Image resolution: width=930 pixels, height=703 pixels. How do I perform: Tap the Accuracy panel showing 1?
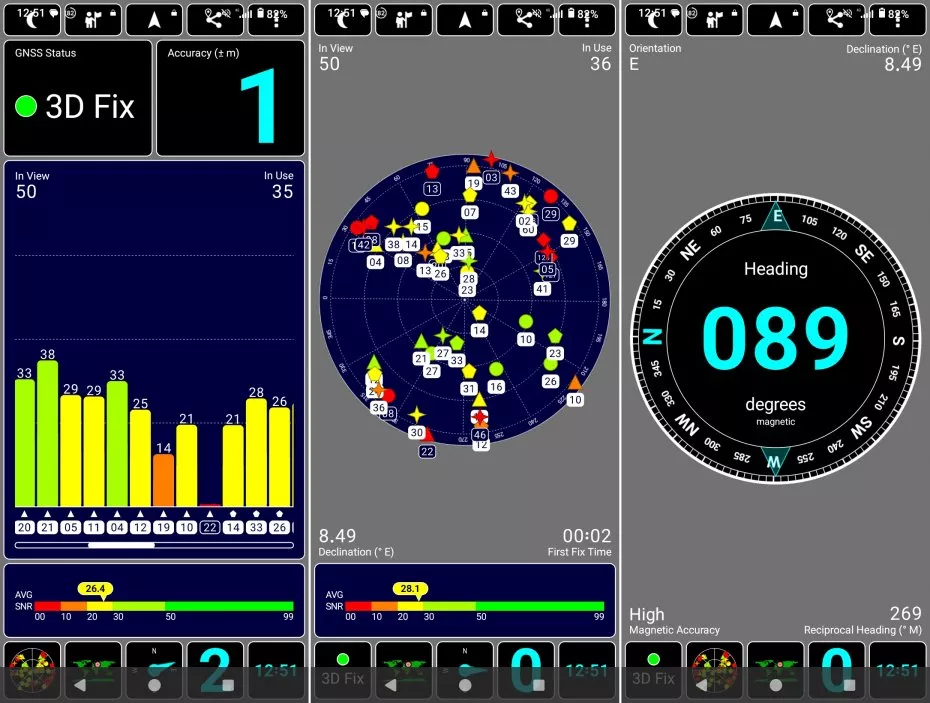coord(231,98)
